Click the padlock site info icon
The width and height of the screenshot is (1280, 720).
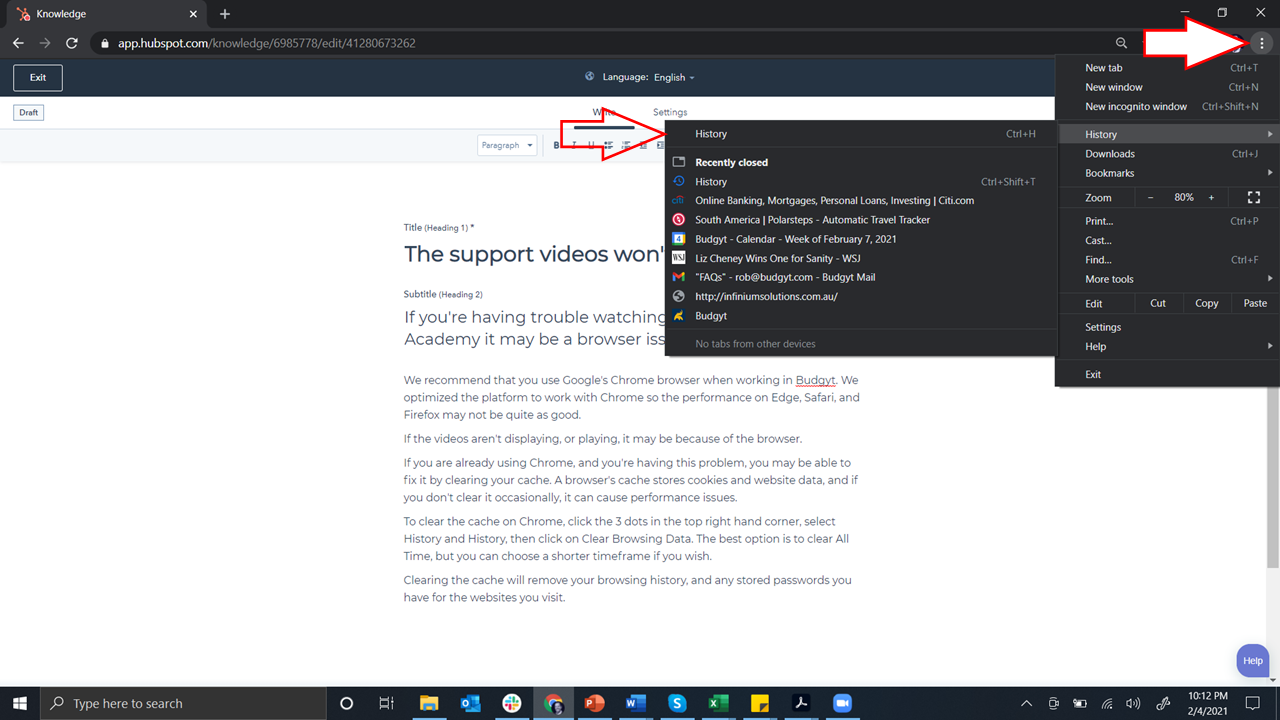point(105,44)
